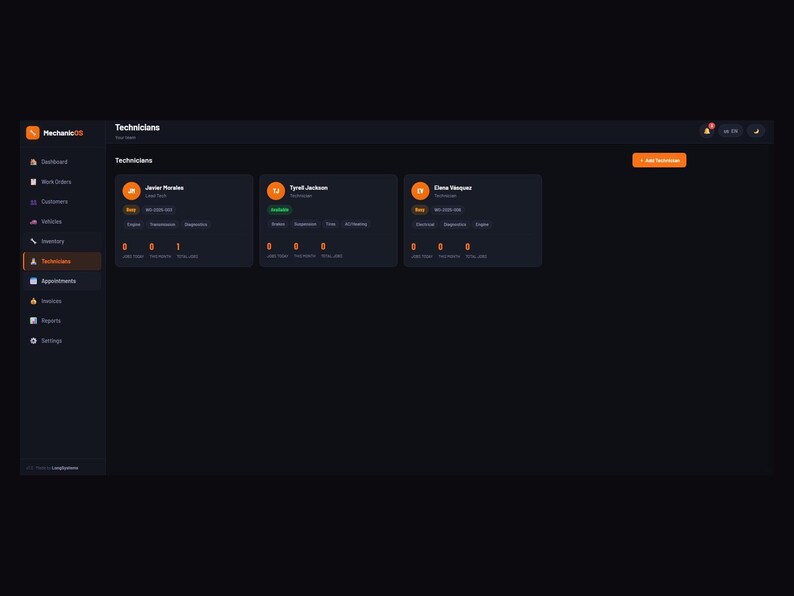
Task: Open Work Orders in the sidebar
Action: [62, 182]
